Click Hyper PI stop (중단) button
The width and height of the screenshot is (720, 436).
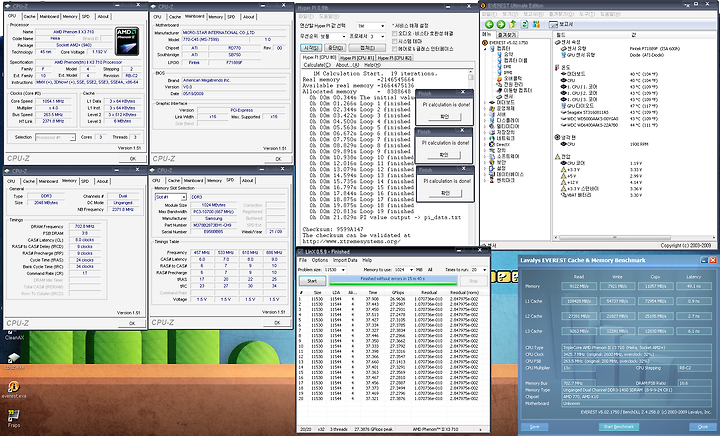tap(335, 48)
